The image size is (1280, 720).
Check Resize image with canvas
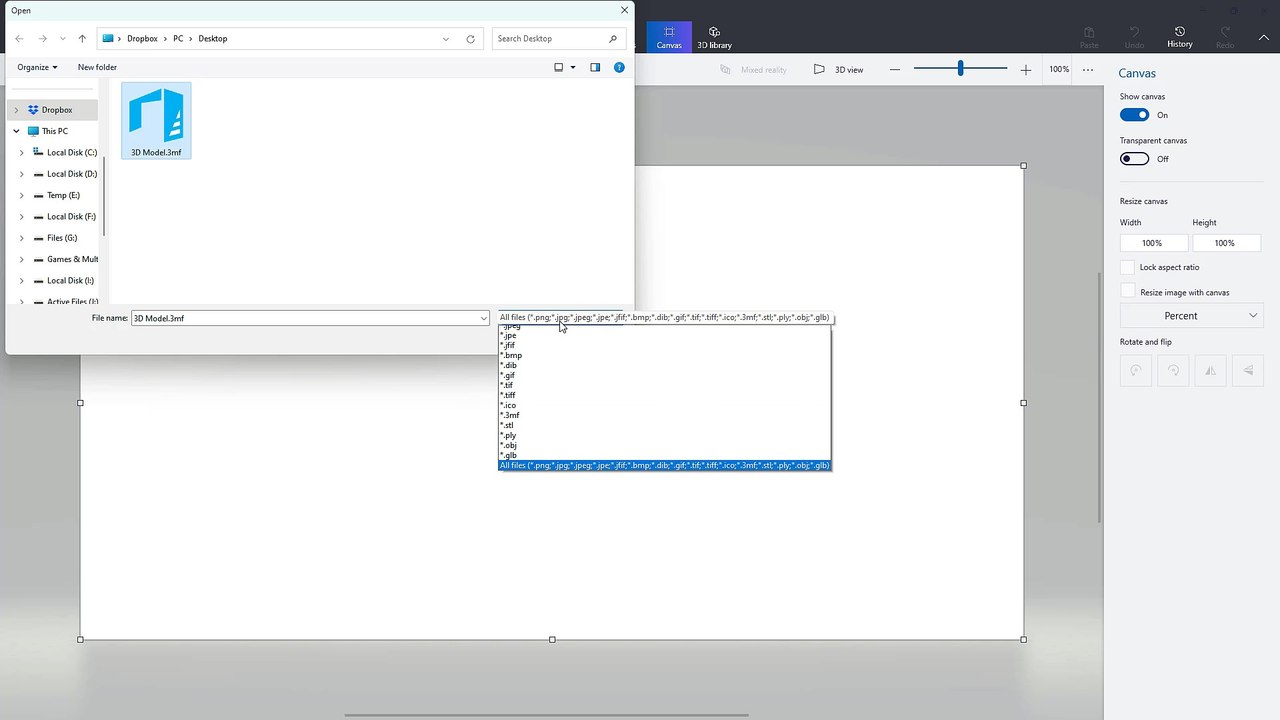[1128, 291]
